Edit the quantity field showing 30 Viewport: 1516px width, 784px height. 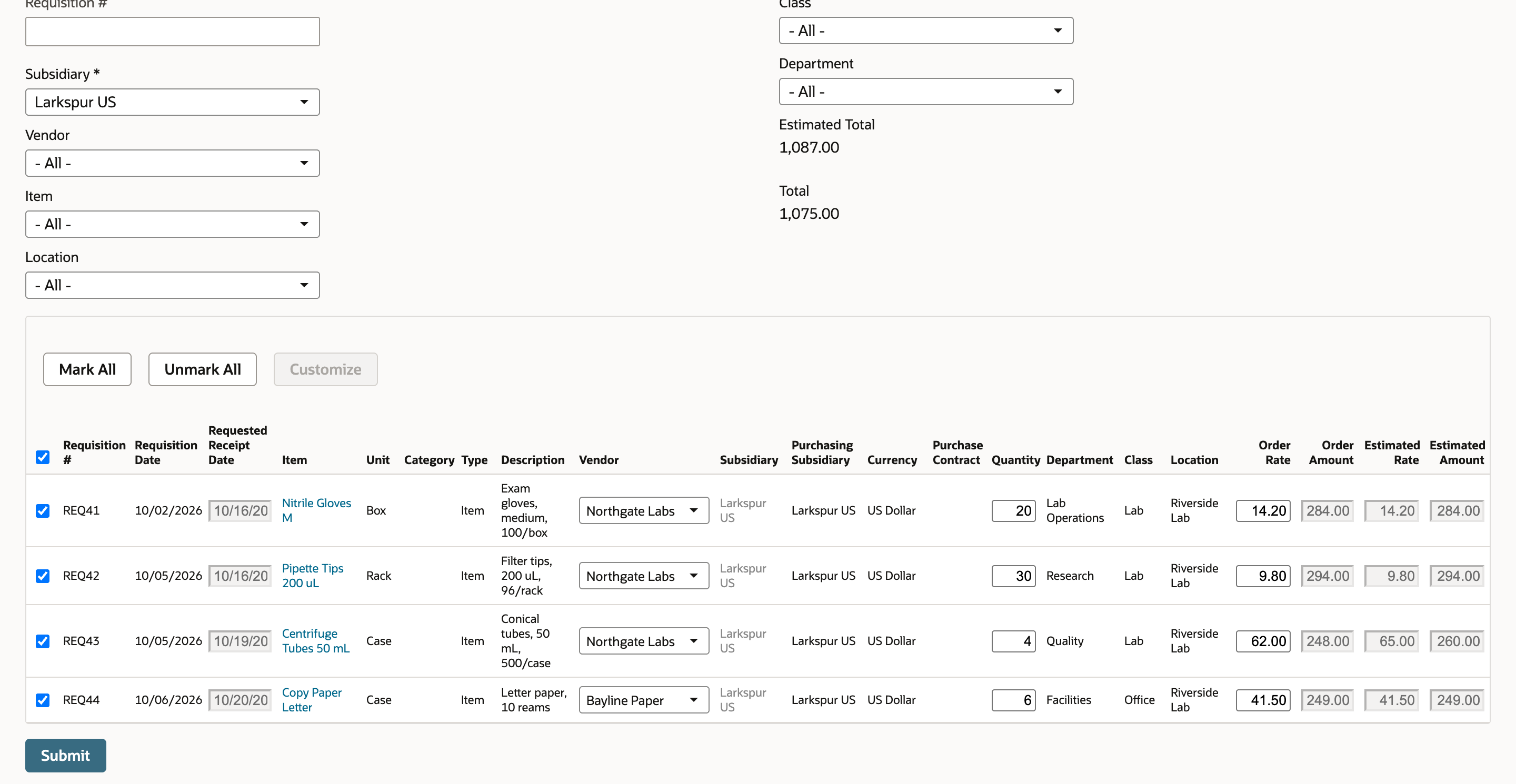click(x=1013, y=576)
